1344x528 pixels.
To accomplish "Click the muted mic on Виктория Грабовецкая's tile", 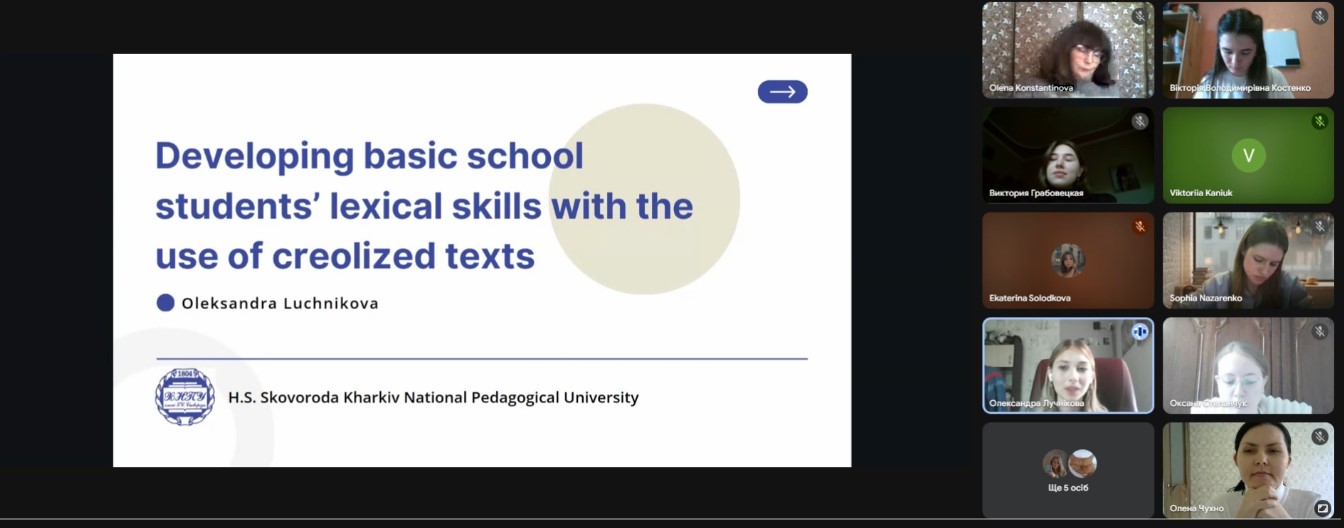I will (x=1139, y=122).
